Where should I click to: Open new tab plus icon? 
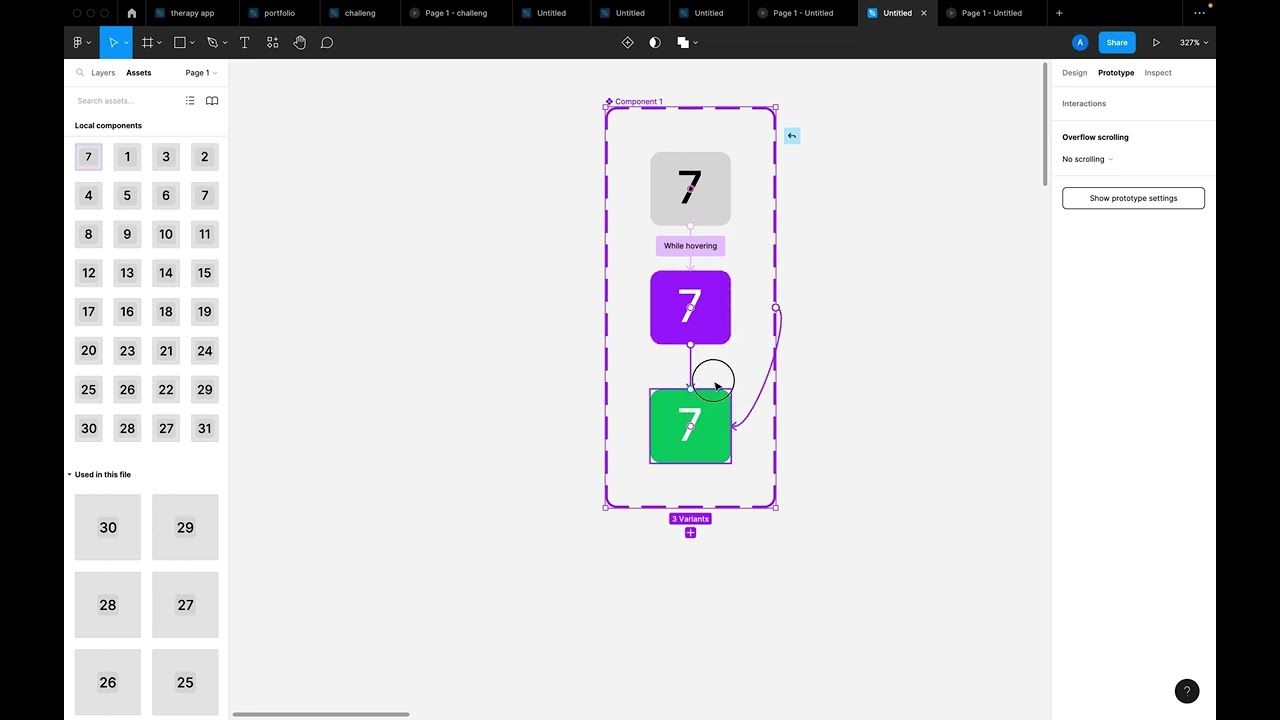coord(1059,13)
